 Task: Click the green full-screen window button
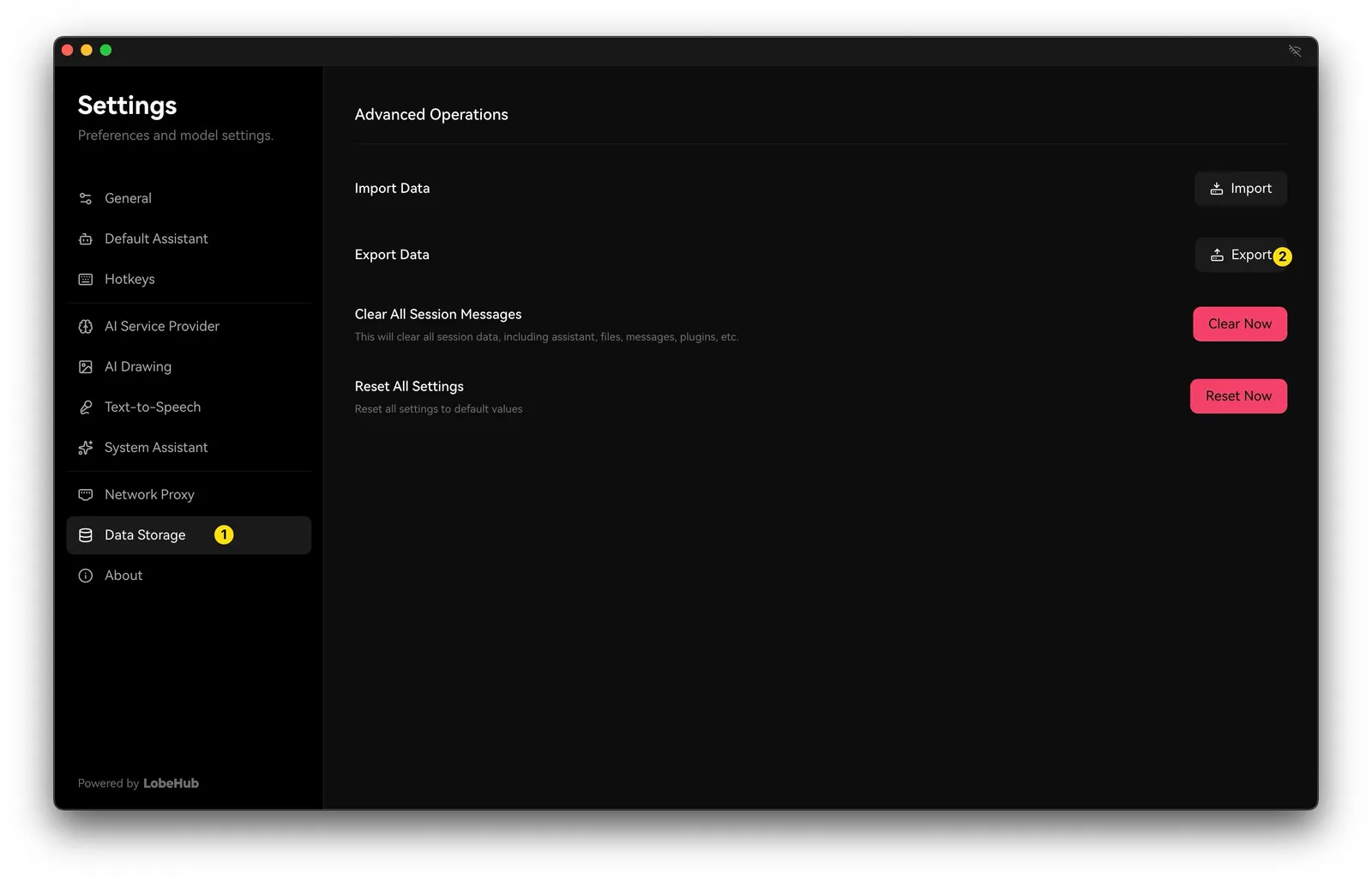click(x=105, y=51)
